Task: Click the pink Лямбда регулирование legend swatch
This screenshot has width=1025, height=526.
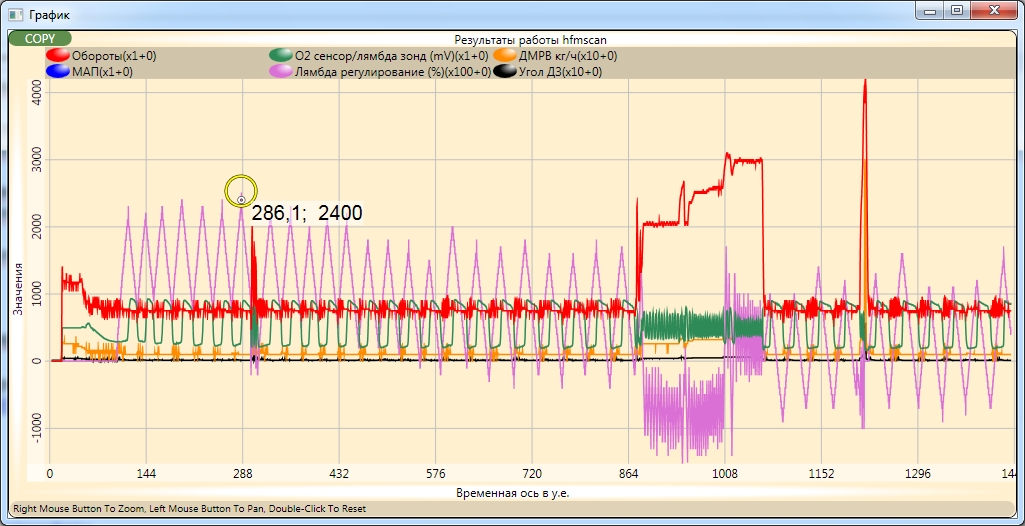Action: point(280,72)
